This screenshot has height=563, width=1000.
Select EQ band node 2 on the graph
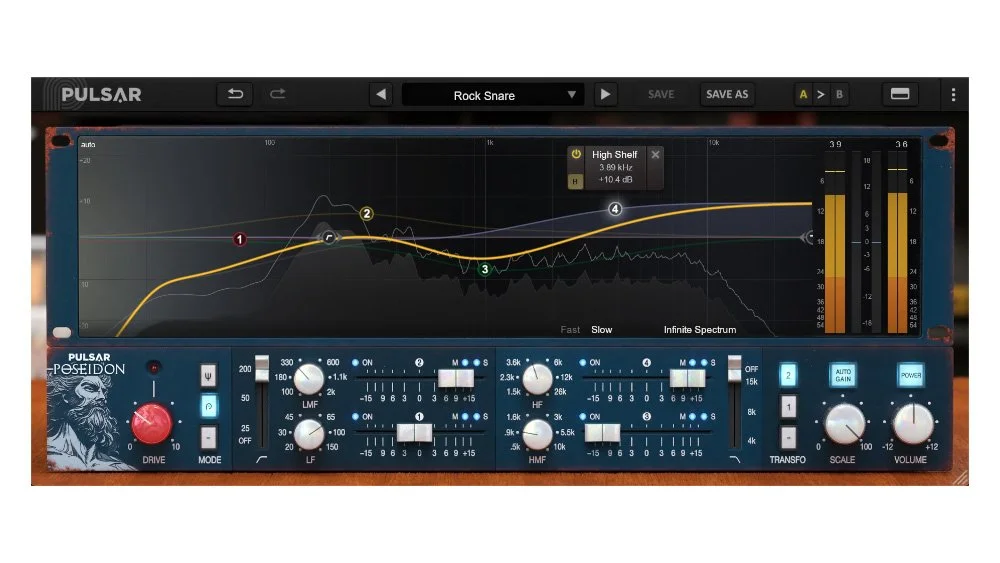coord(366,214)
